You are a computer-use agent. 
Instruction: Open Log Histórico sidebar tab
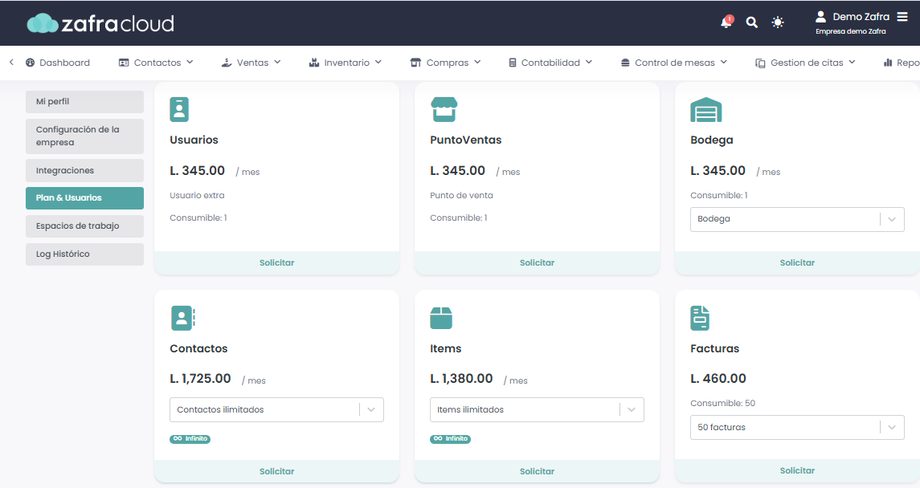[x=84, y=254]
